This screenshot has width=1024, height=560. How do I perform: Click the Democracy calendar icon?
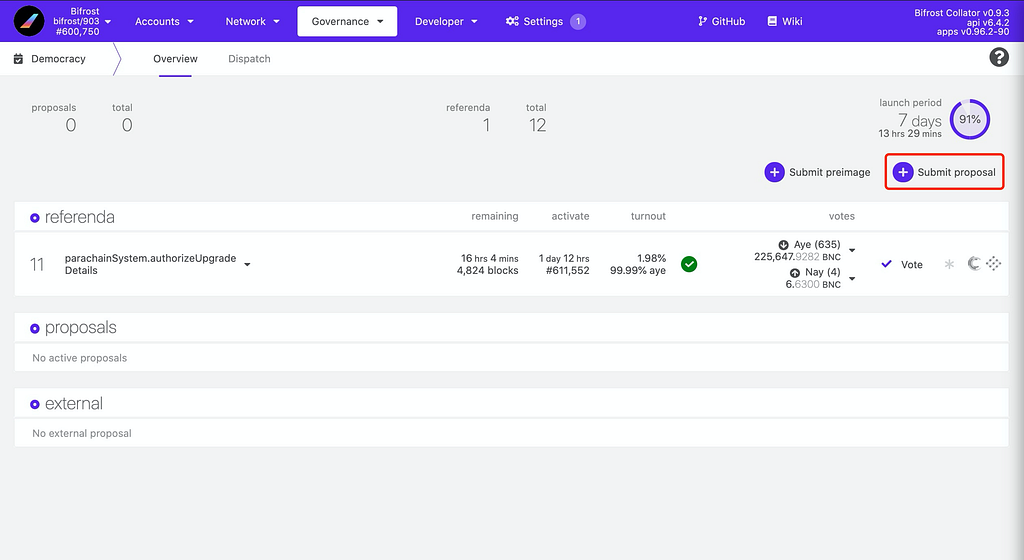pyautogui.click(x=18, y=59)
